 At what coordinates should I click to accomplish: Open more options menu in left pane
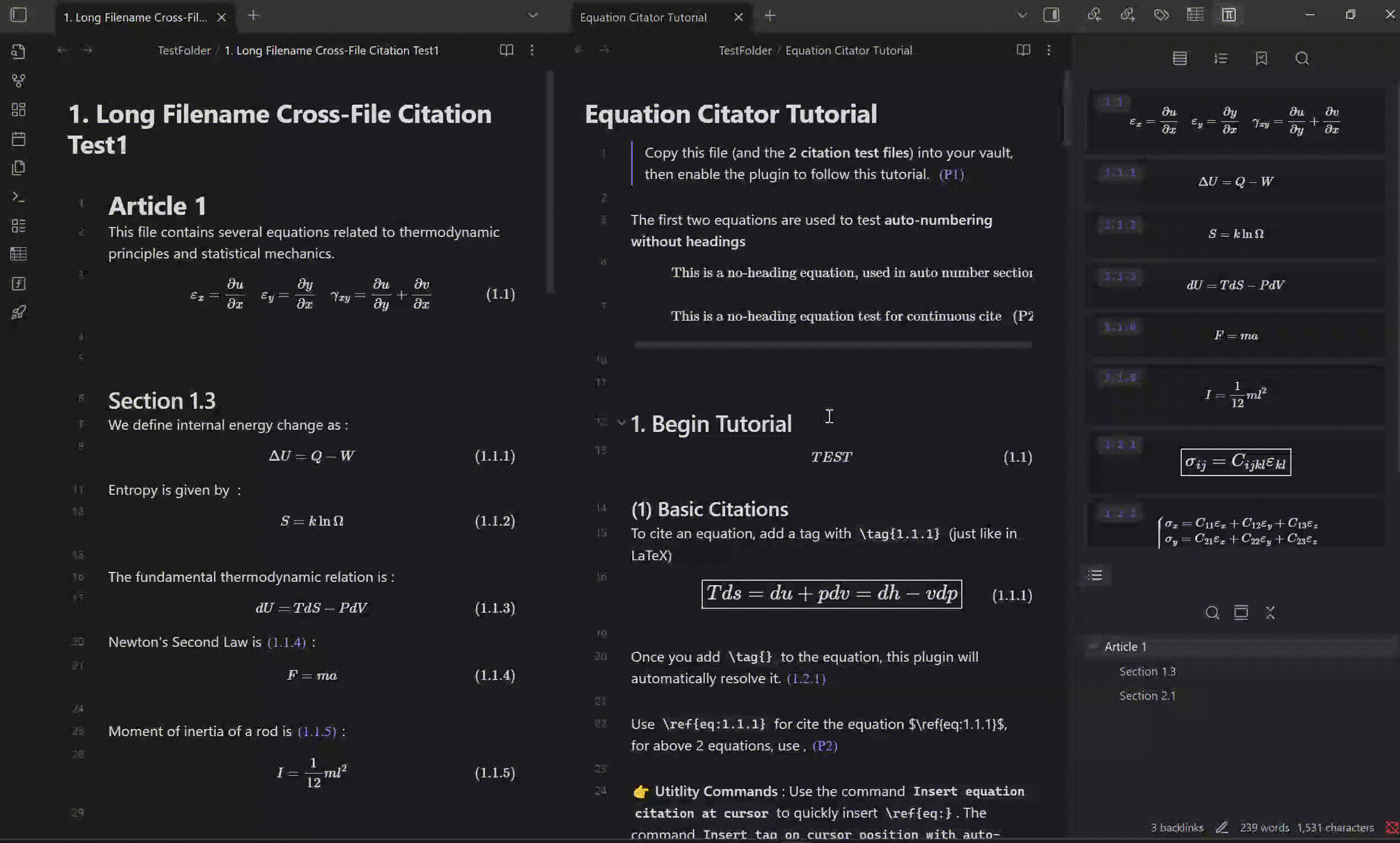pos(532,50)
